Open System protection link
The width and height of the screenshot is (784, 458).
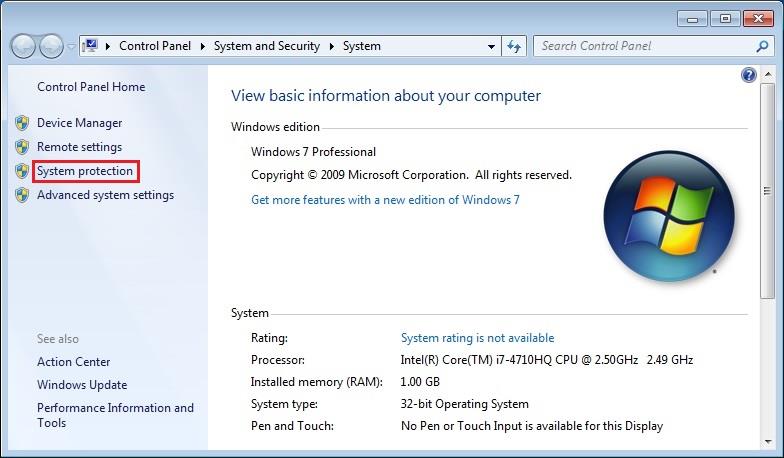85,171
